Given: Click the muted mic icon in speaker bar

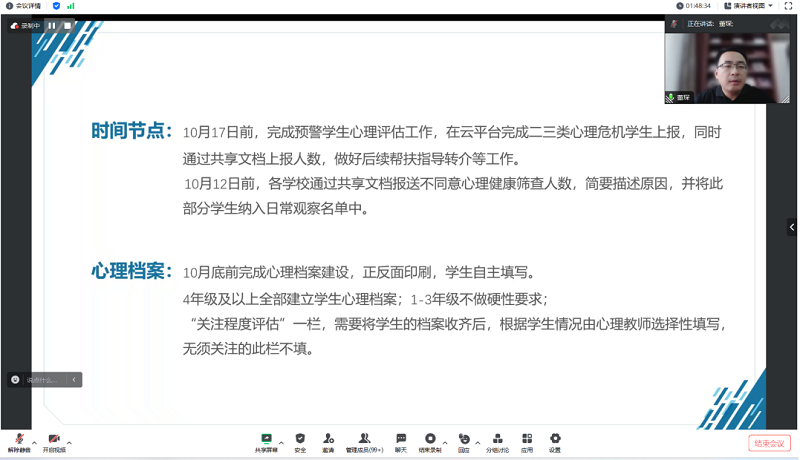Looking at the screenshot, I should pos(674,23).
